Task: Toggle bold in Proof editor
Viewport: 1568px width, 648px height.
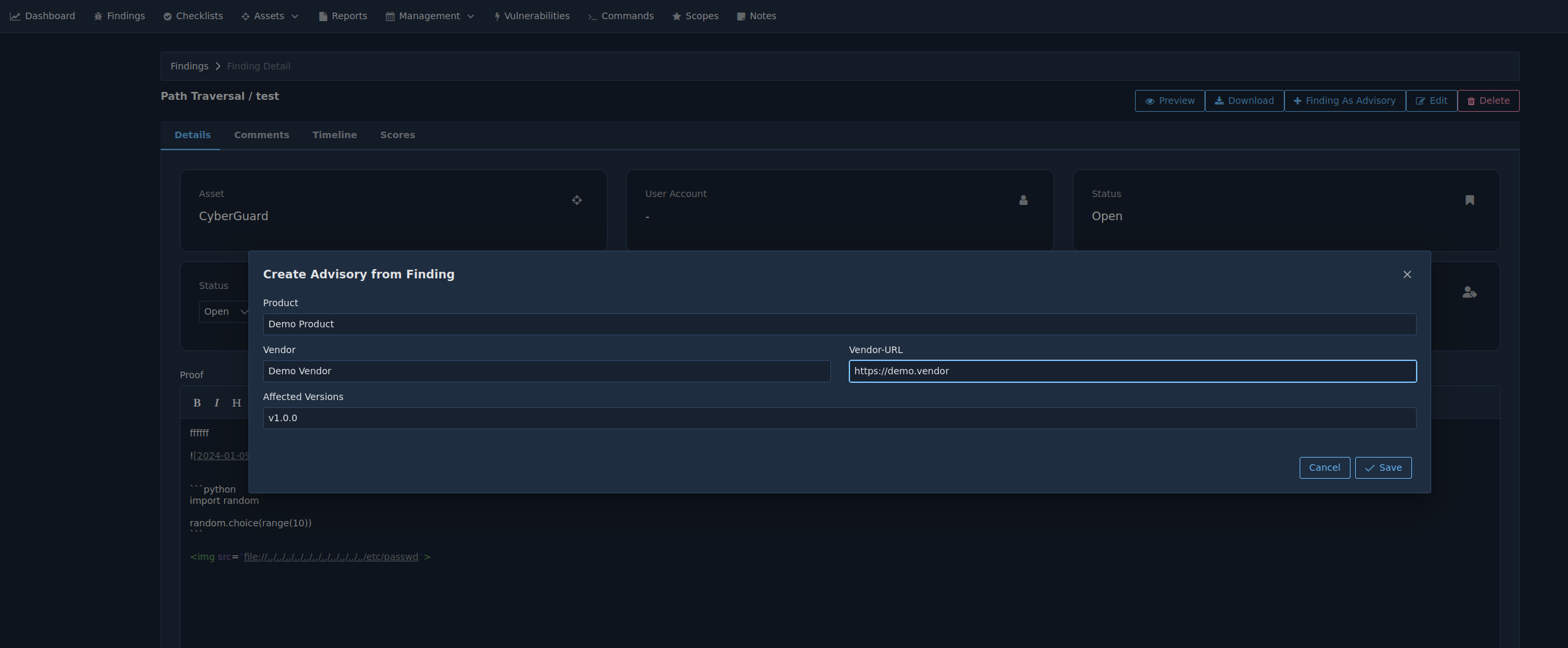Action: (196, 403)
